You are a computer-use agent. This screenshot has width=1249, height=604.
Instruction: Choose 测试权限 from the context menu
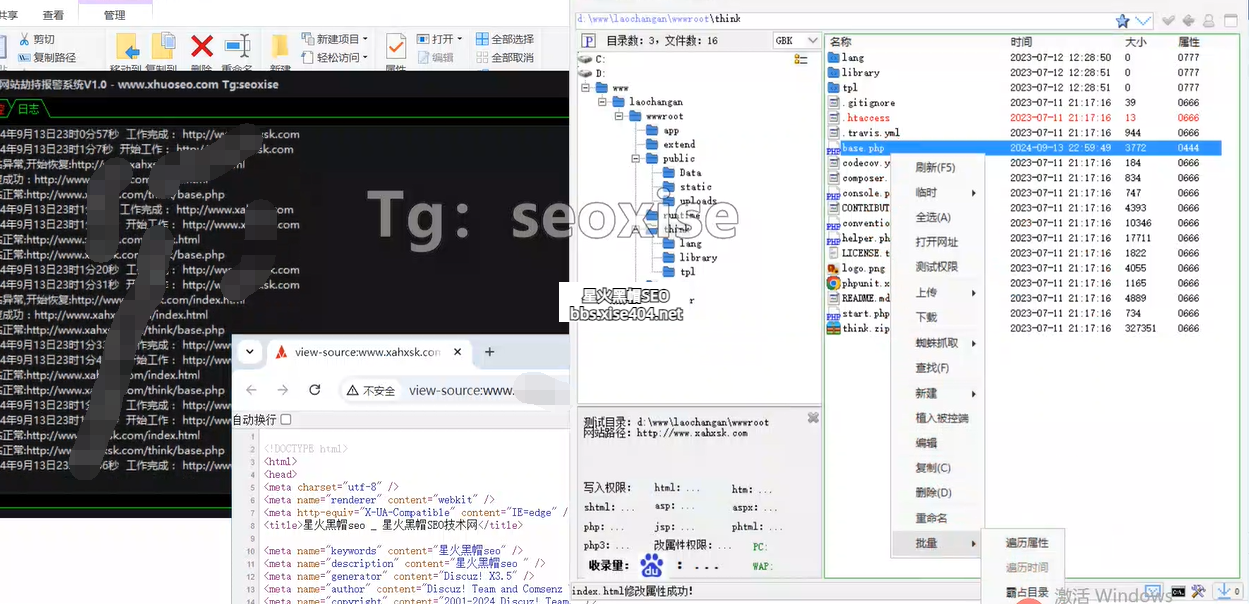[x=935, y=267]
